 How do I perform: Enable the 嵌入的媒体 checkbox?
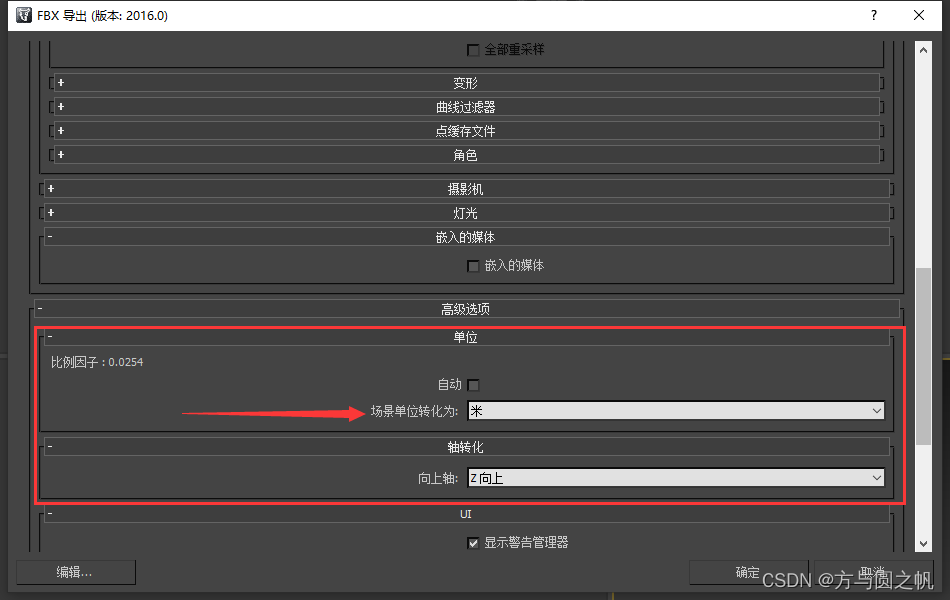474,266
